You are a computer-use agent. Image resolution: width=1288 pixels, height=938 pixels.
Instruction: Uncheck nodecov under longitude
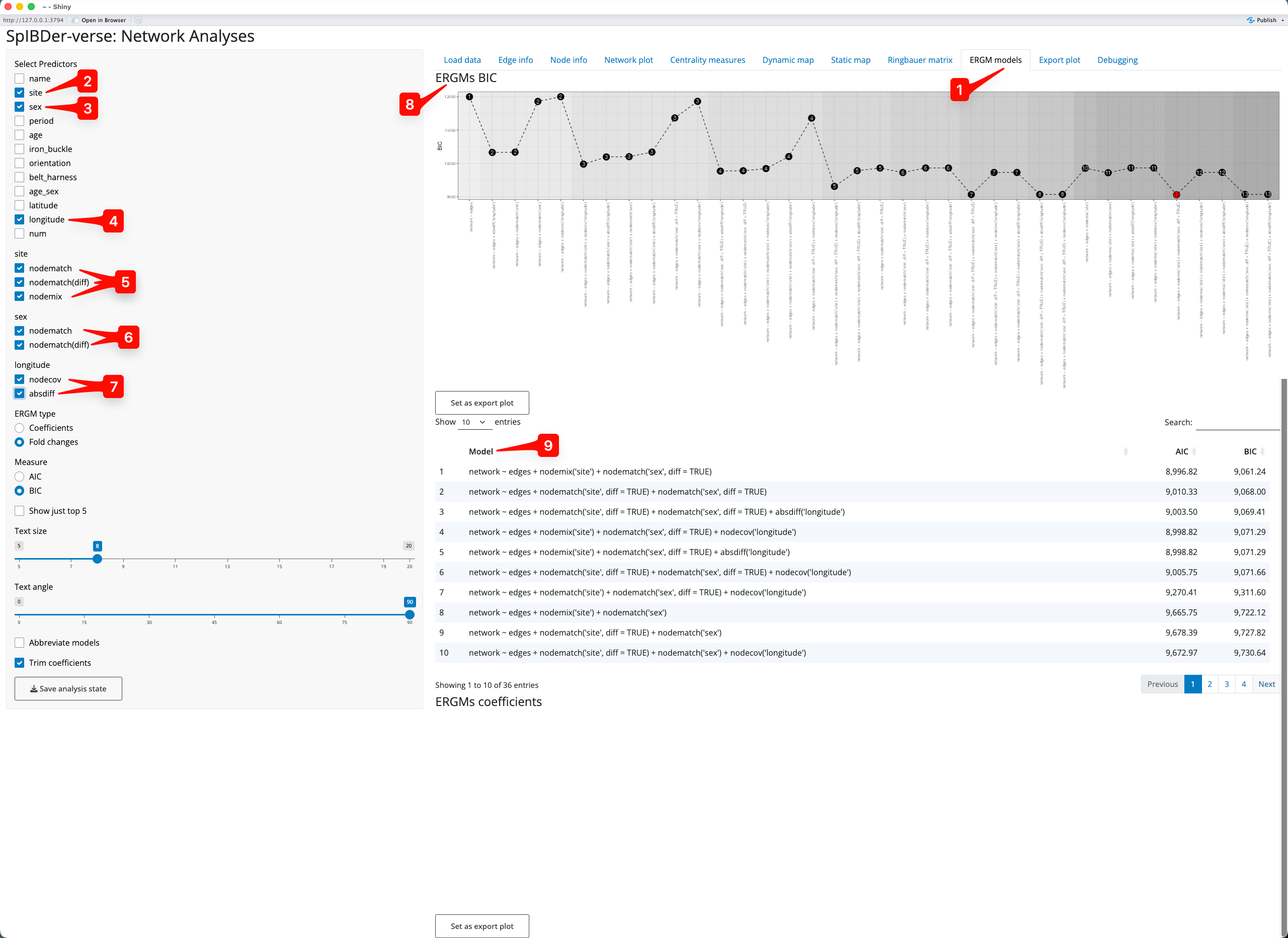[19, 379]
